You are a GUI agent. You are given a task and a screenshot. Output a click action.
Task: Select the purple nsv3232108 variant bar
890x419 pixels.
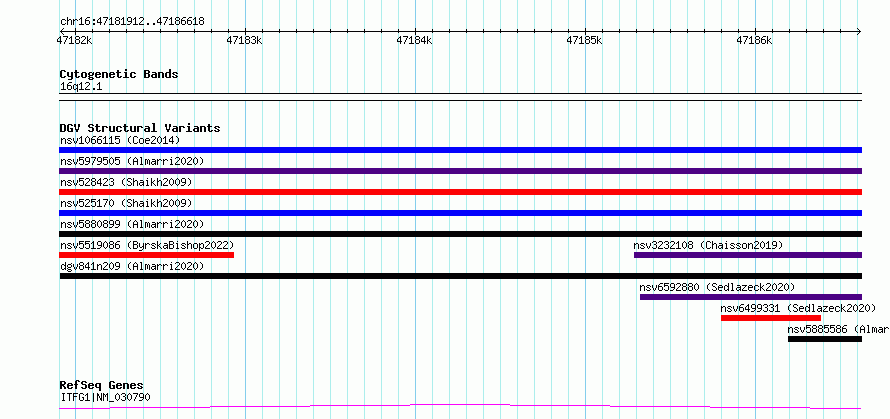(x=748, y=255)
